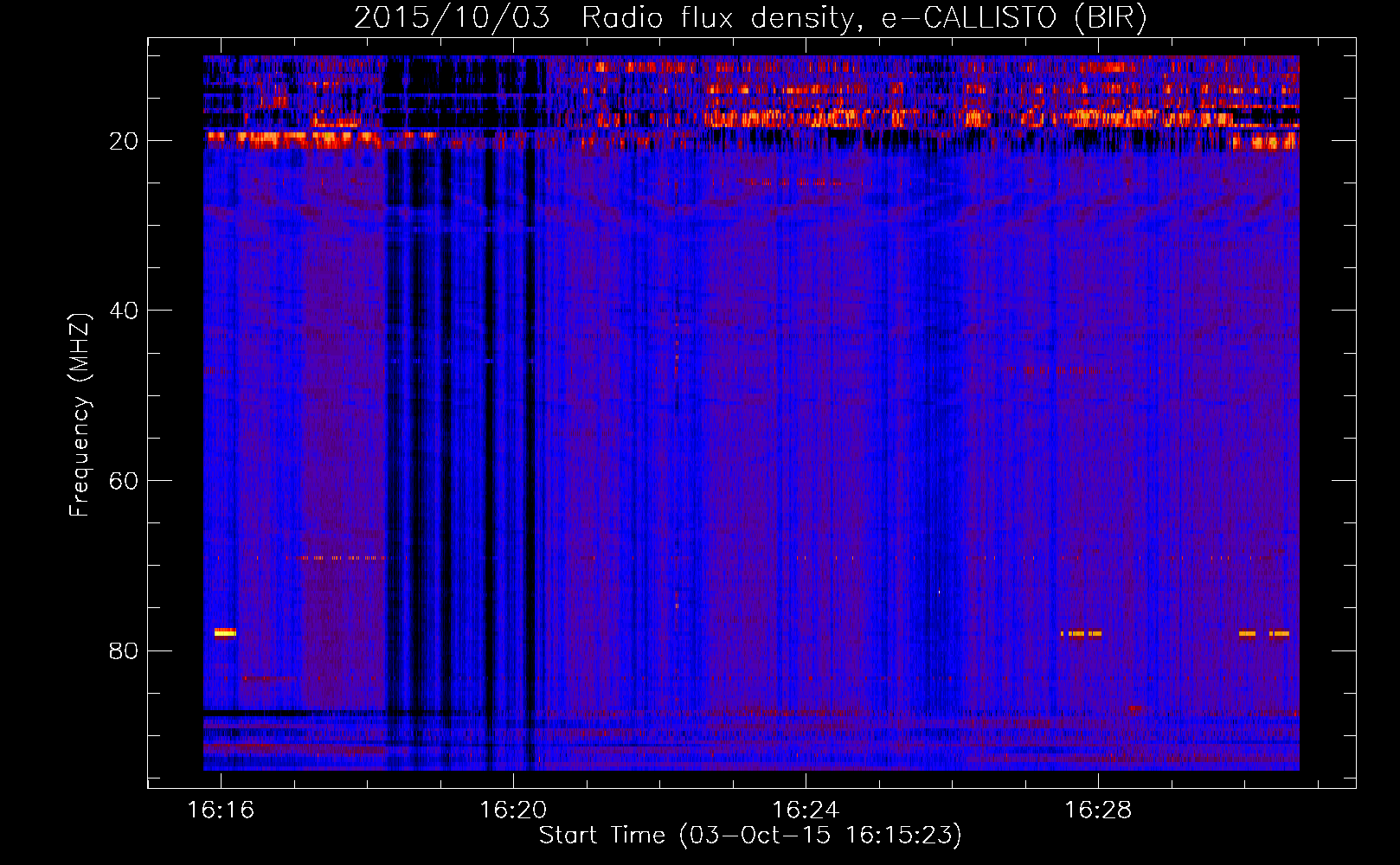Click the frequency tick label '20'
1400x865 pixels.
click(124, 141)
